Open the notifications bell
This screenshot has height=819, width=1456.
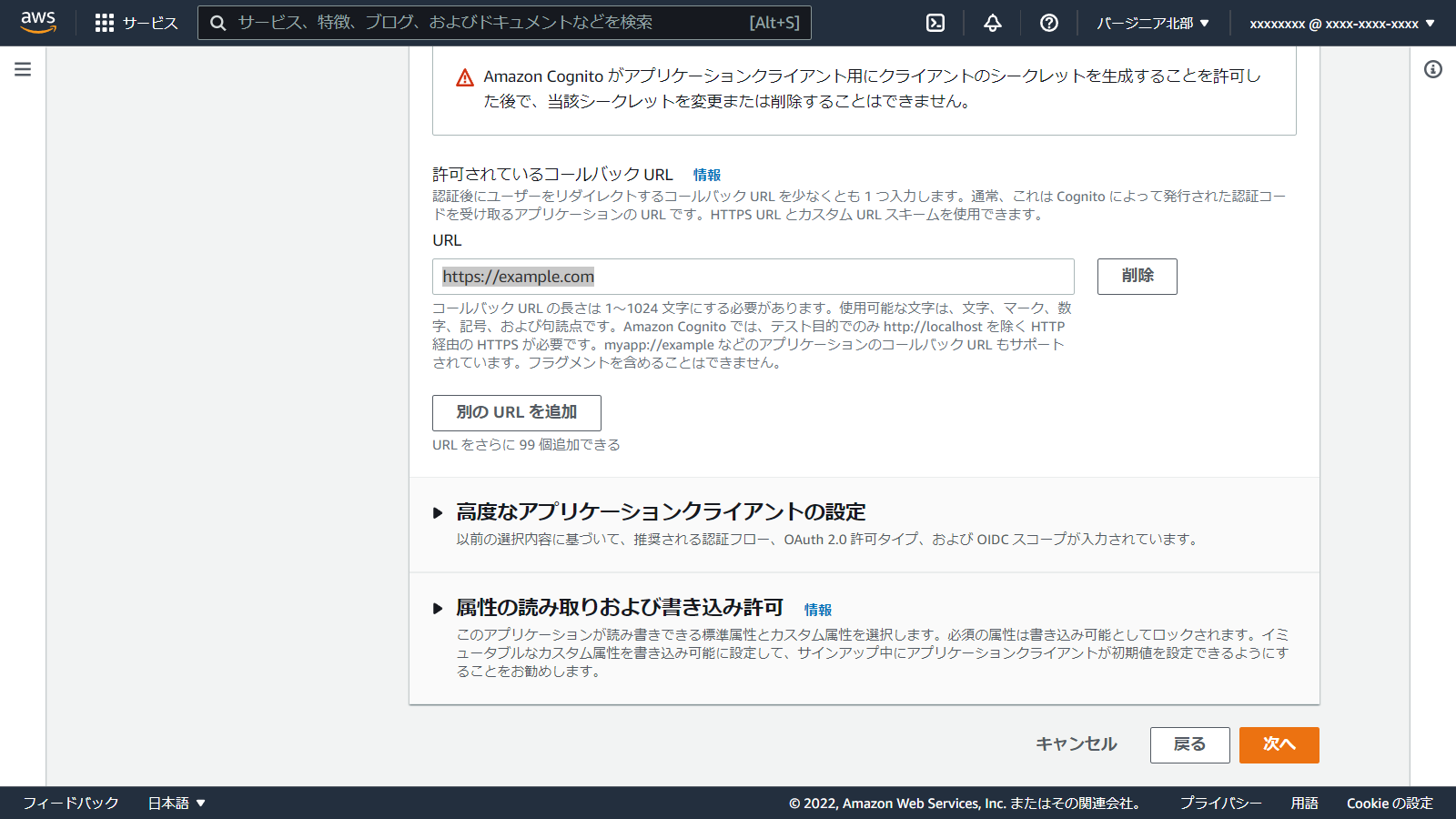click(x=991, y=23)
